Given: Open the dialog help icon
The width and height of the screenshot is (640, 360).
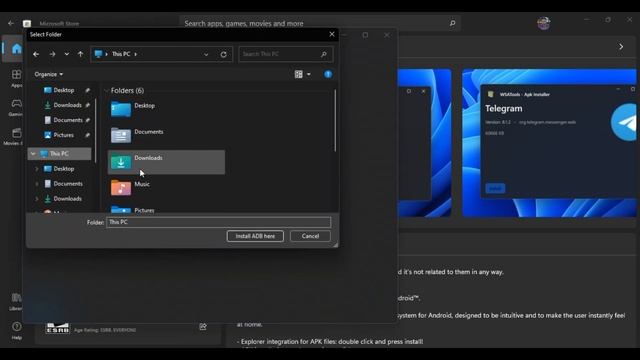Looking at the screenshot, I should pos(328,74).
